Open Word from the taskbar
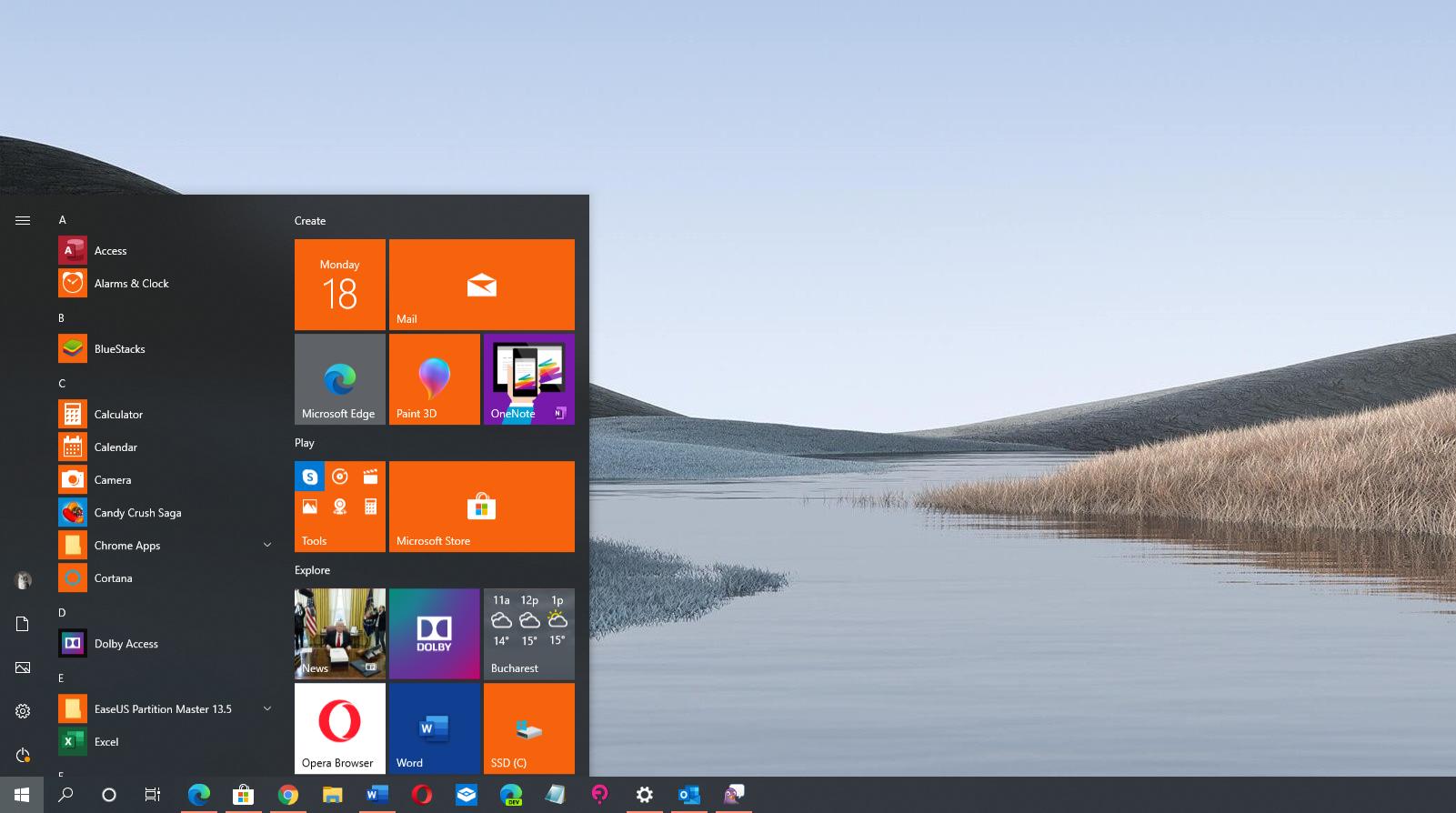The height and width of the screenshot is (813, 1456). (x=377, y=795)
